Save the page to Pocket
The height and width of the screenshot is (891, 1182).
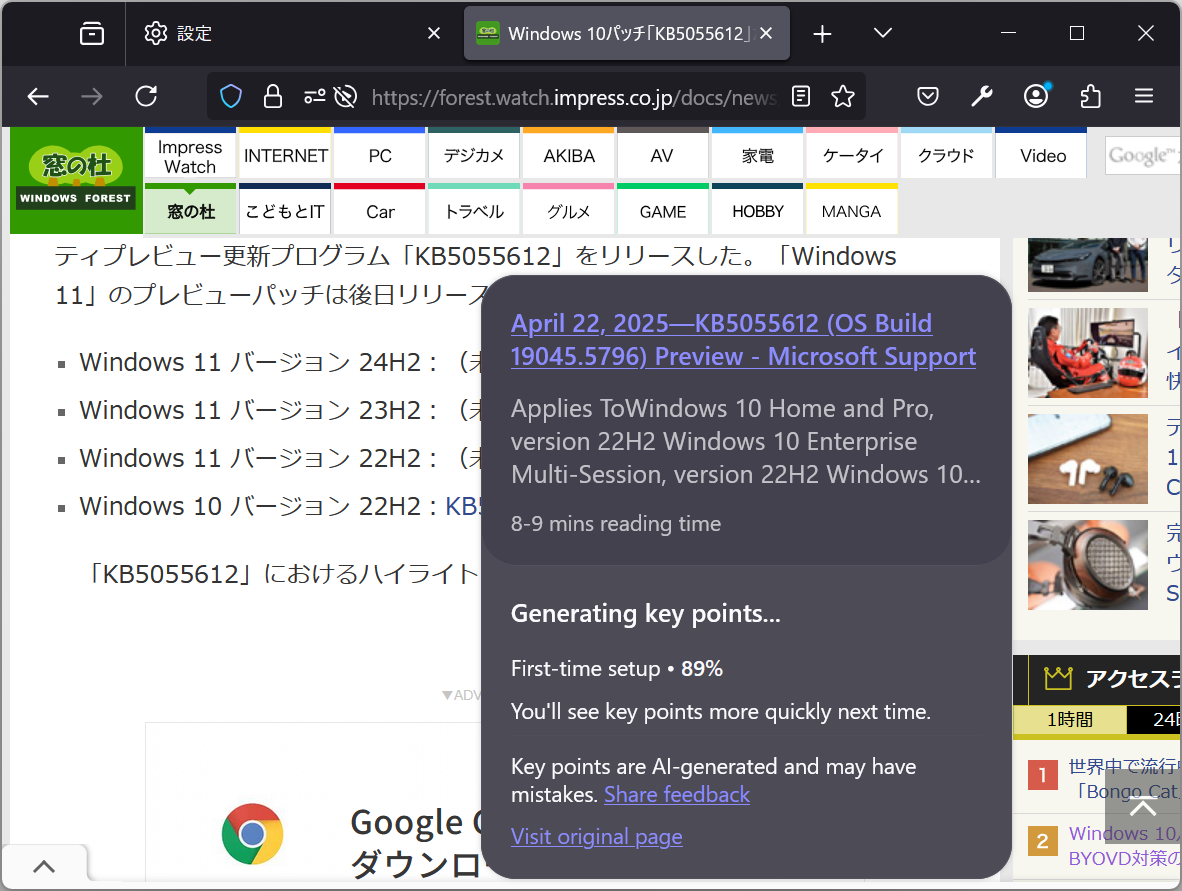point(927,96)
